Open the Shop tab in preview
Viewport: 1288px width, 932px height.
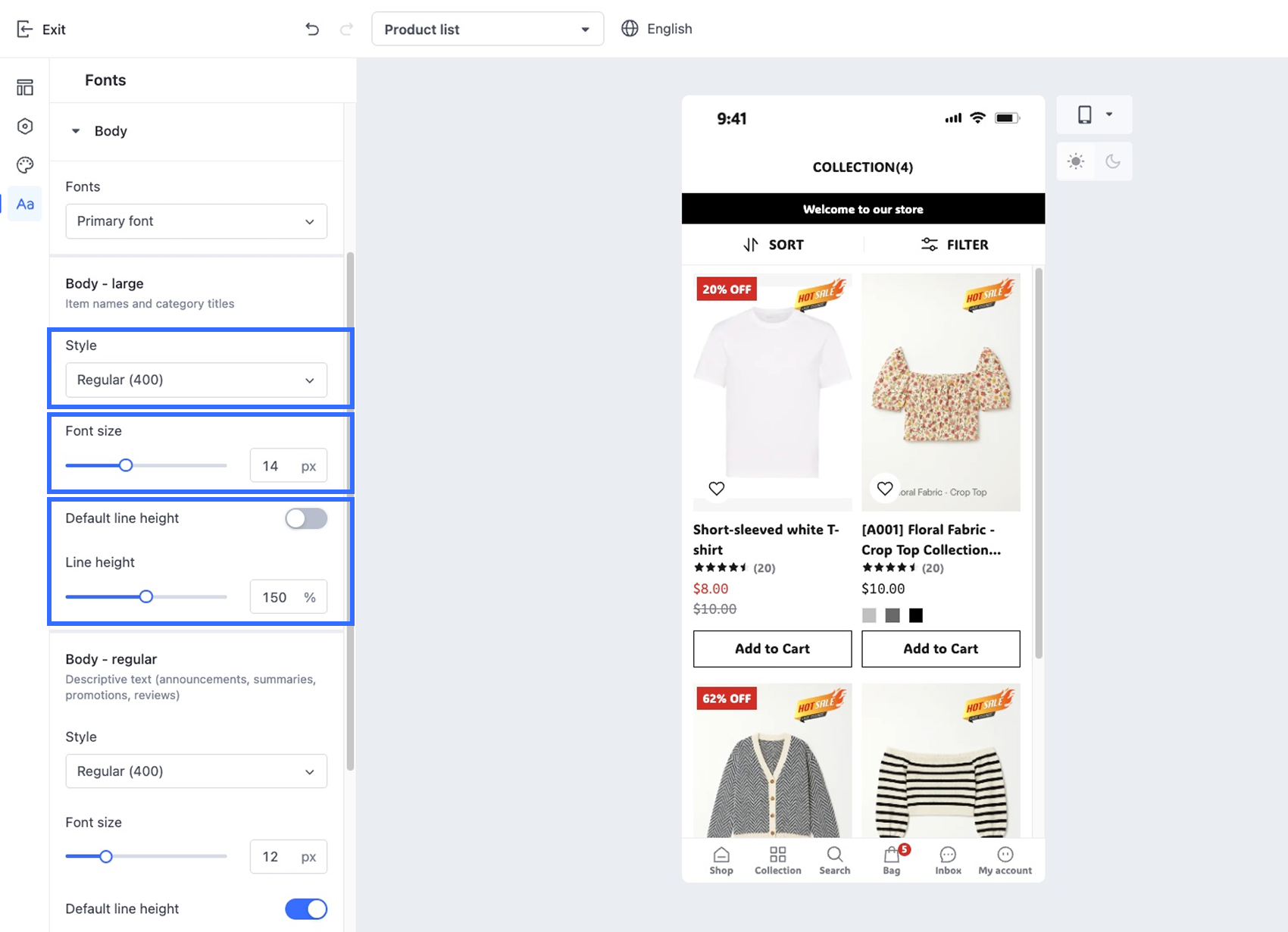pos(721,860)
